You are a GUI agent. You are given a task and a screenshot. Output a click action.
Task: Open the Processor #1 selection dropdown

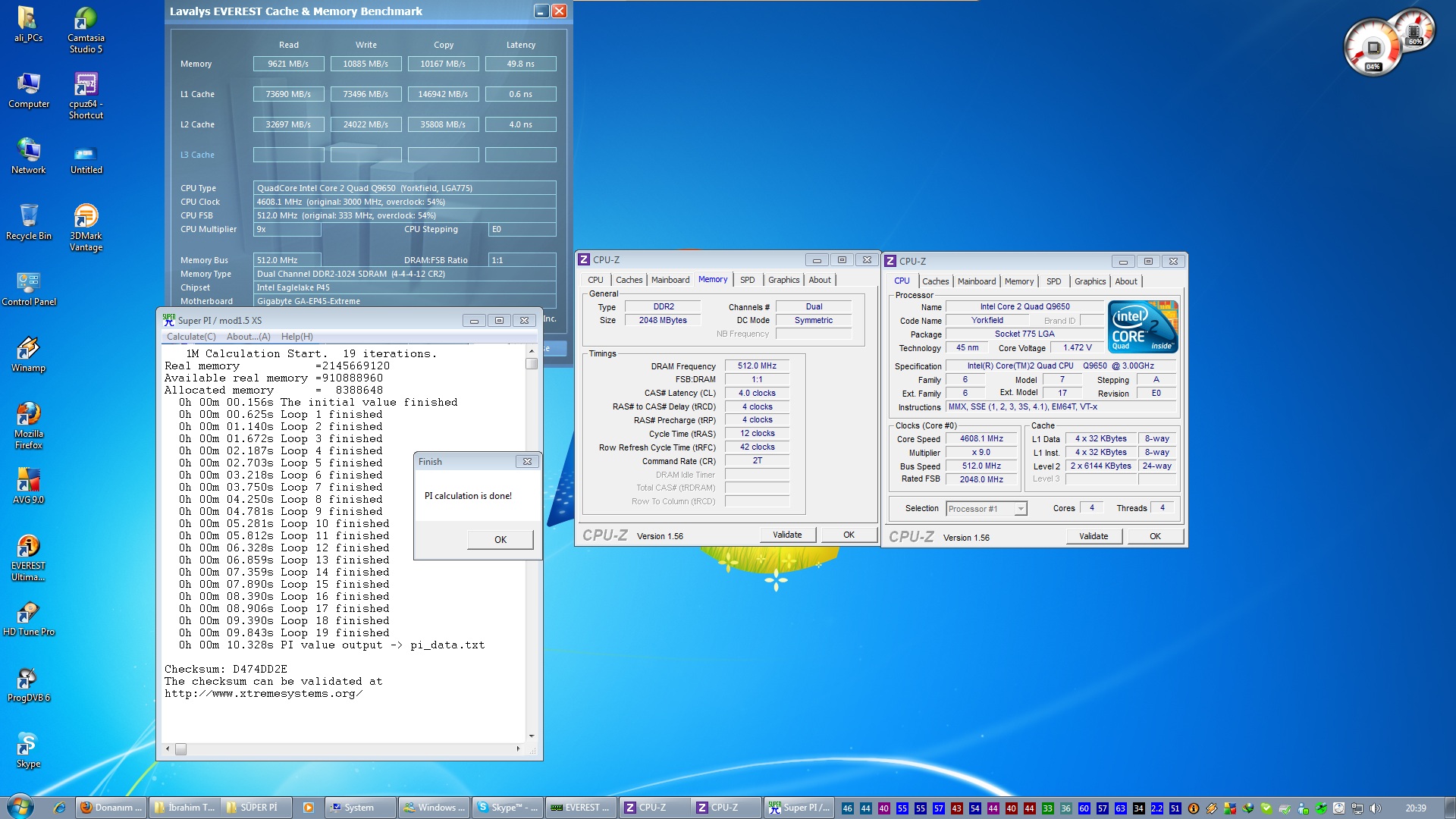987,509
